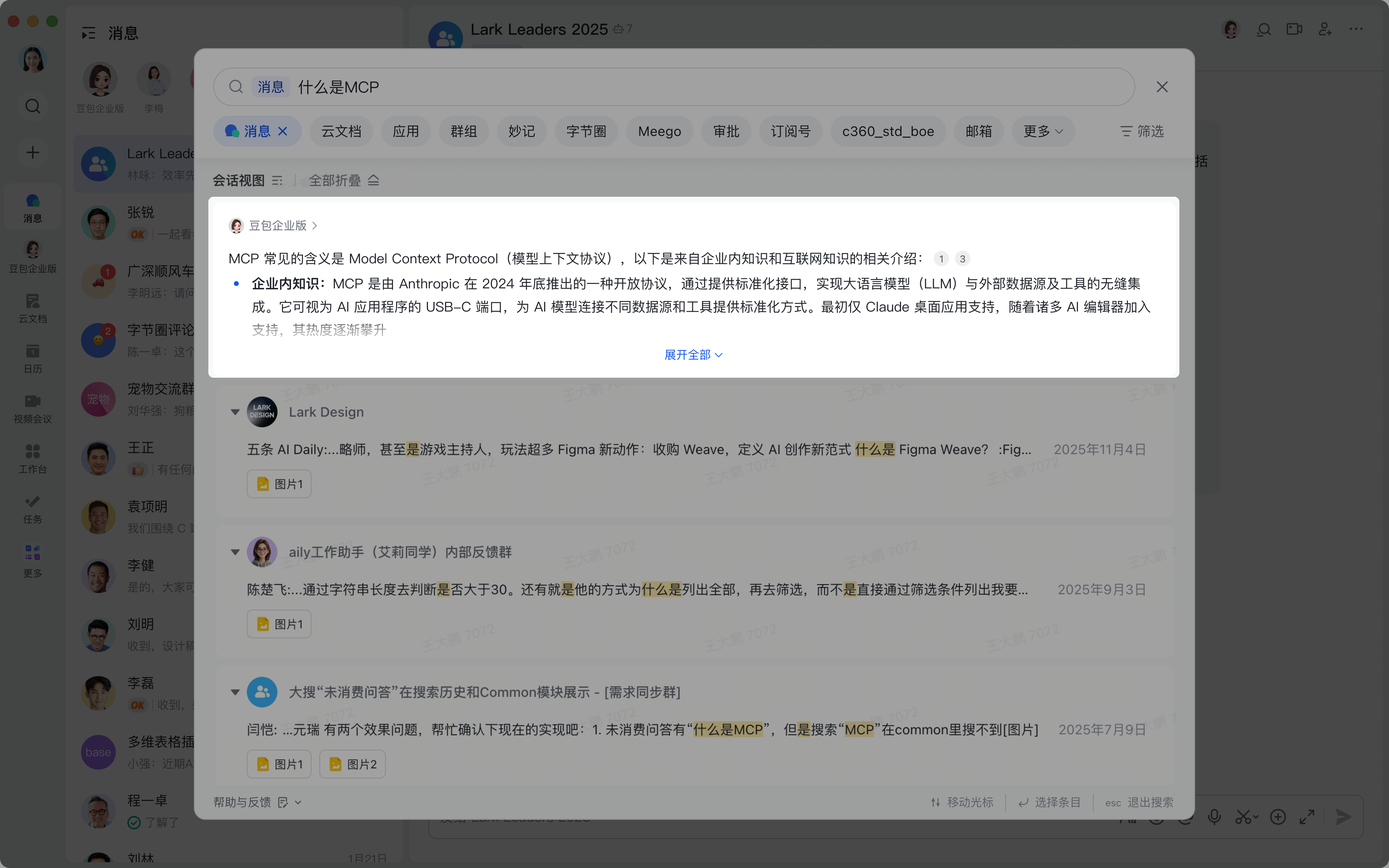Open the 更多 filter dropdown
The height and width of the screenshot is (868, 1389).
1043,131
